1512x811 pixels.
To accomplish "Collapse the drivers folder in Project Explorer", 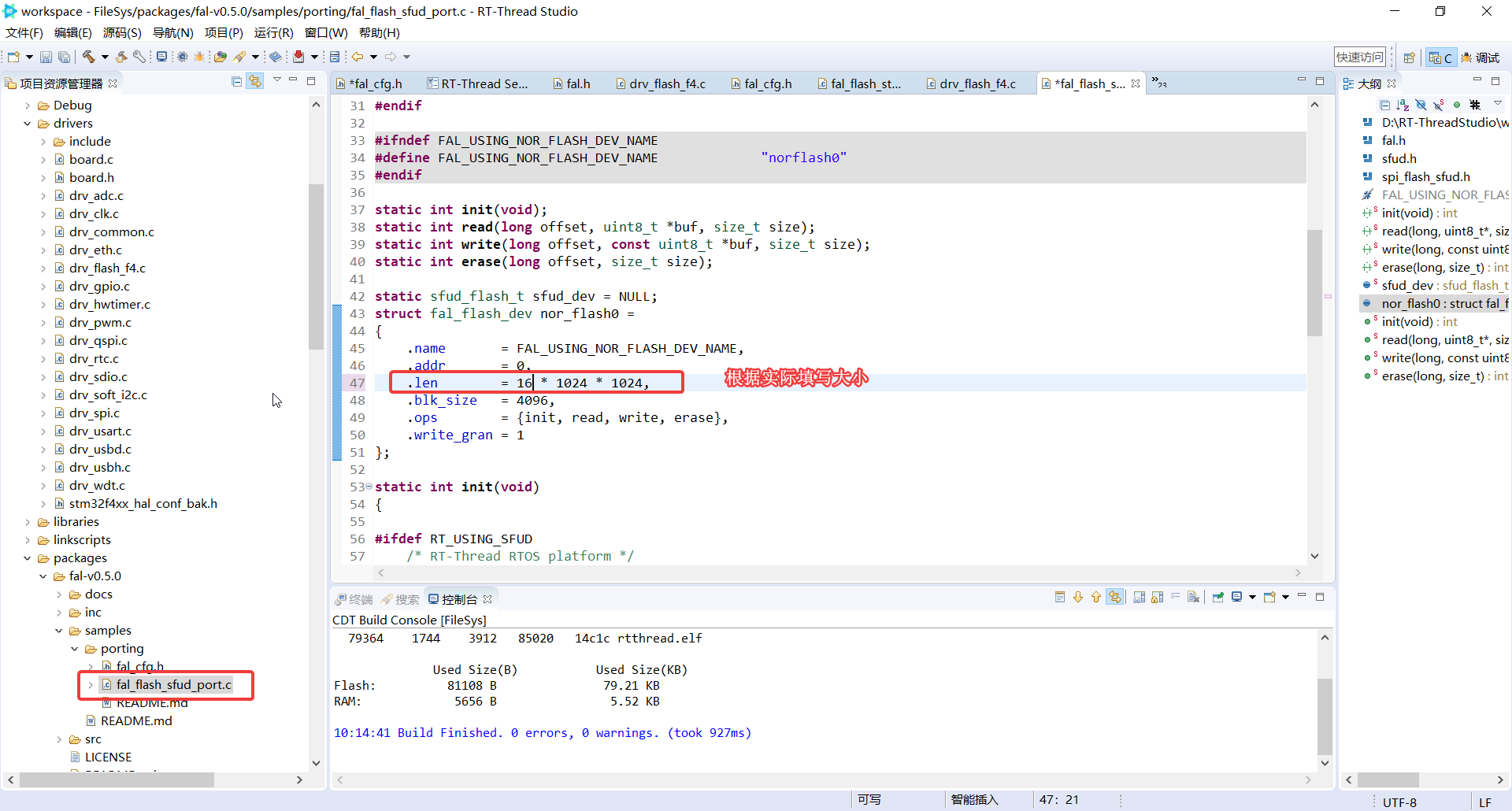I will coord(27,124).
